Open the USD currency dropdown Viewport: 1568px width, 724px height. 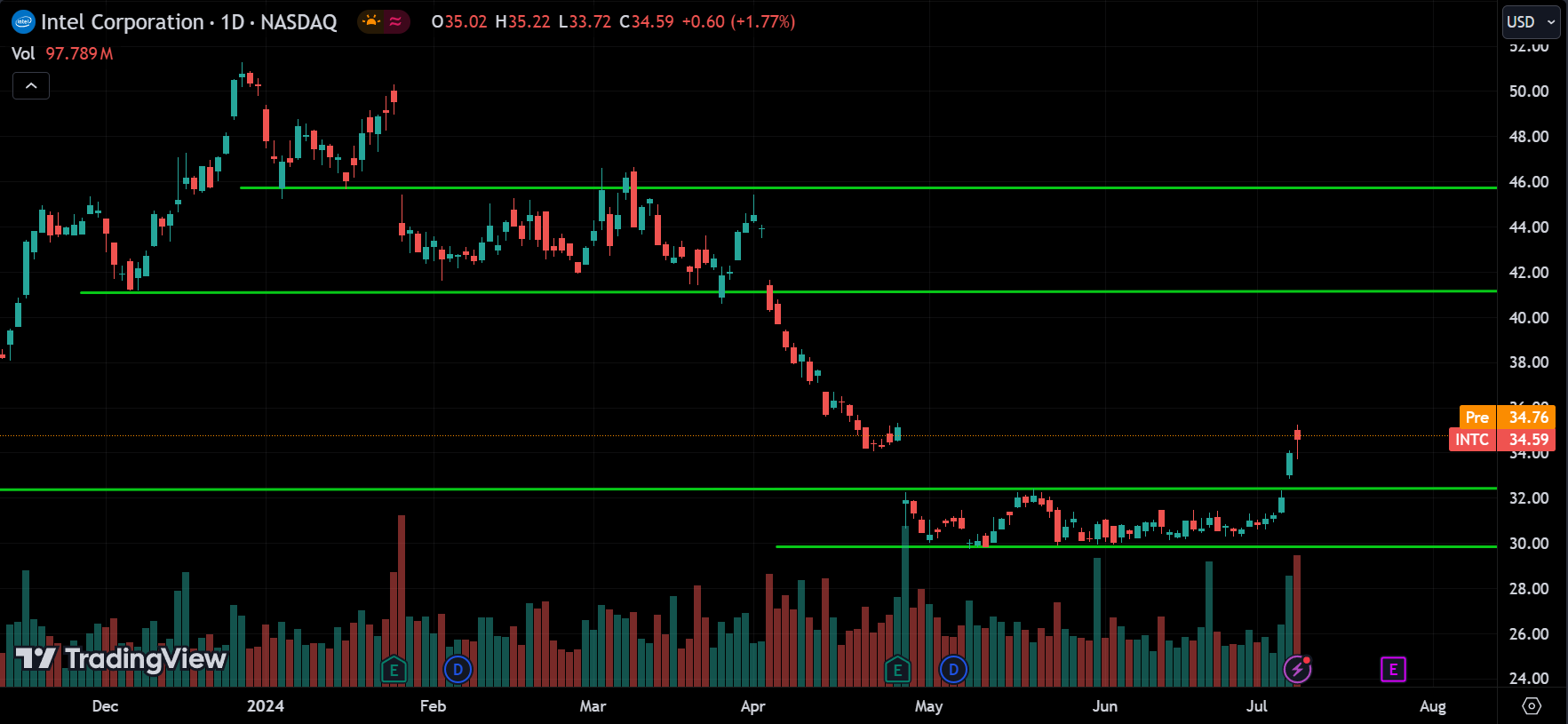[1531, 21]
